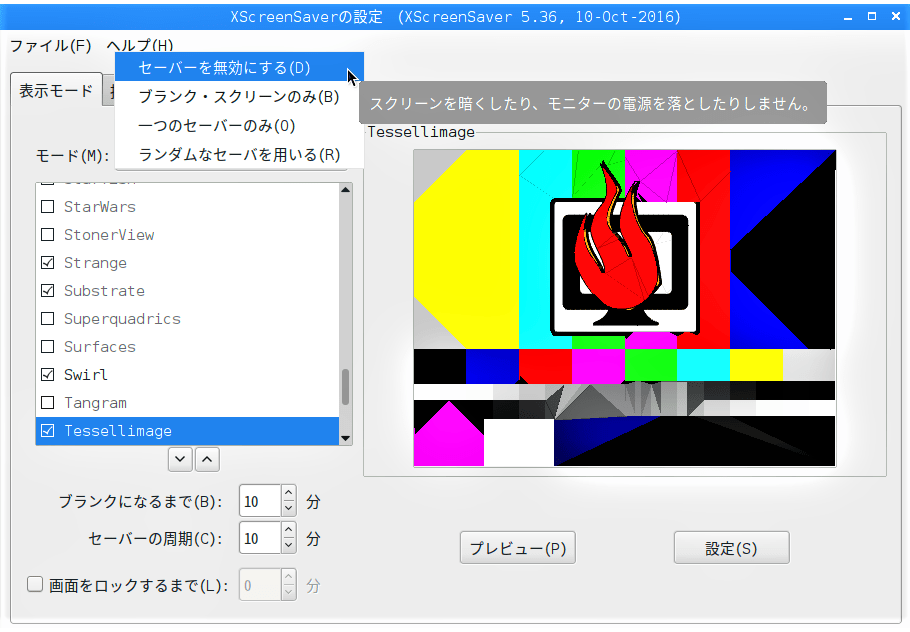This screenshot has height=632, width=910.
Task: Decrease セーバーの周期(C) value with the down arrow
Action: [288, 546]
